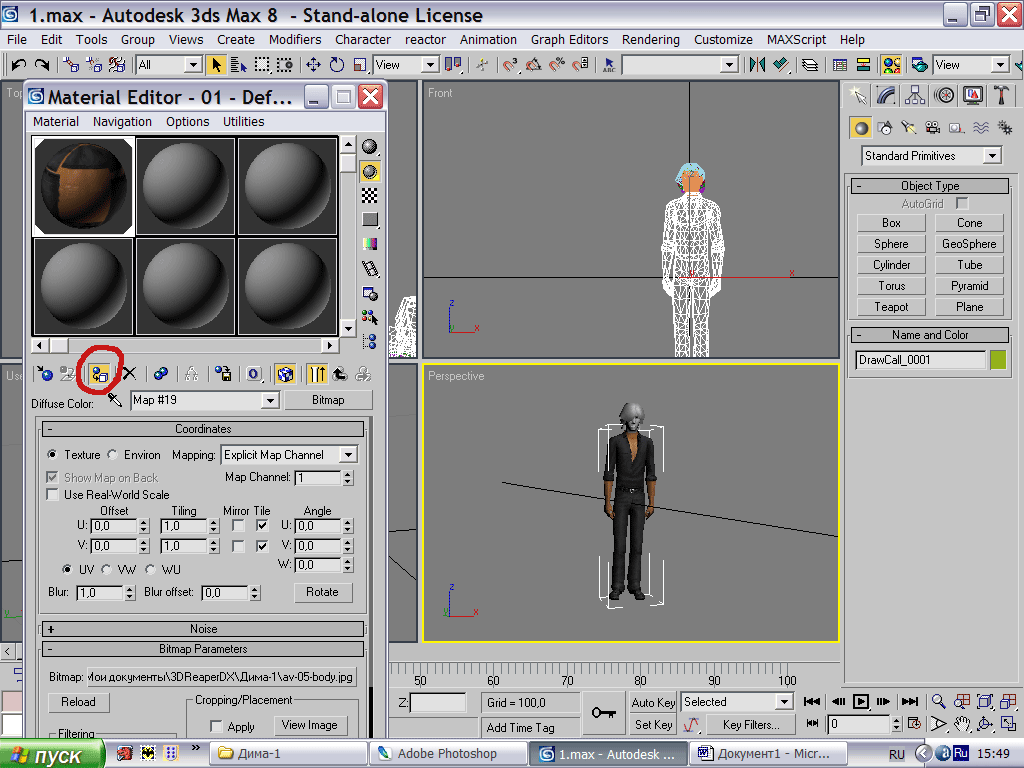This screenshot has width=1024, height=768.
Task: Click Get Material icon in Material Editor
Action: click(x=44, y=374)
